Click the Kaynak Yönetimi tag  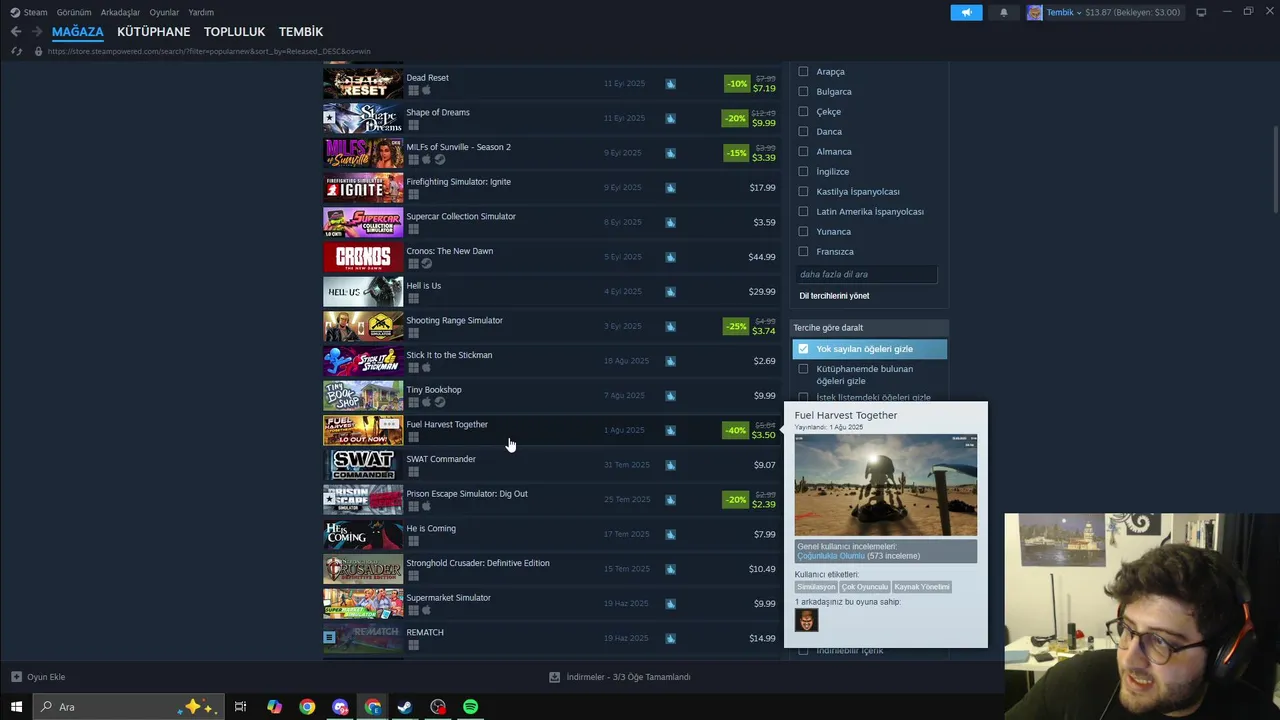point(922,587)
